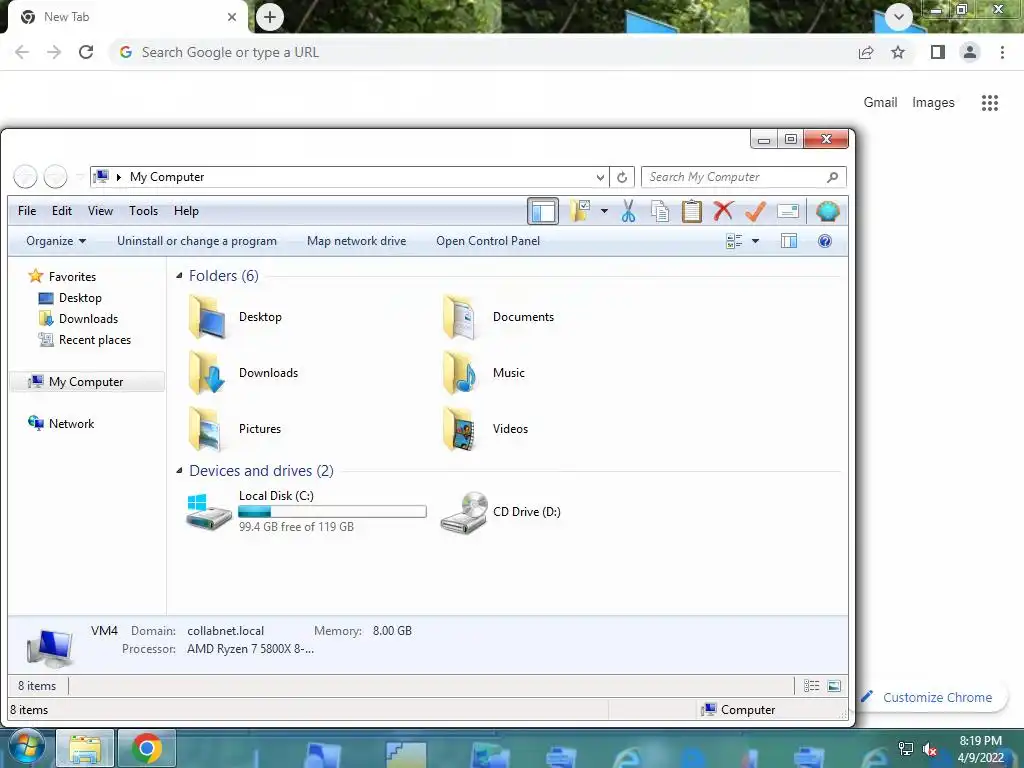Click the Copy icon in Explorer toolbar

pyautogui.click(x=660, y=211)
